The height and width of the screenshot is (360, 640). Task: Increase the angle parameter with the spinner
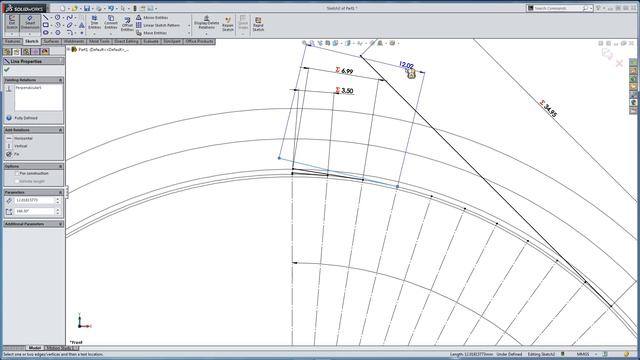click(58, 210)
